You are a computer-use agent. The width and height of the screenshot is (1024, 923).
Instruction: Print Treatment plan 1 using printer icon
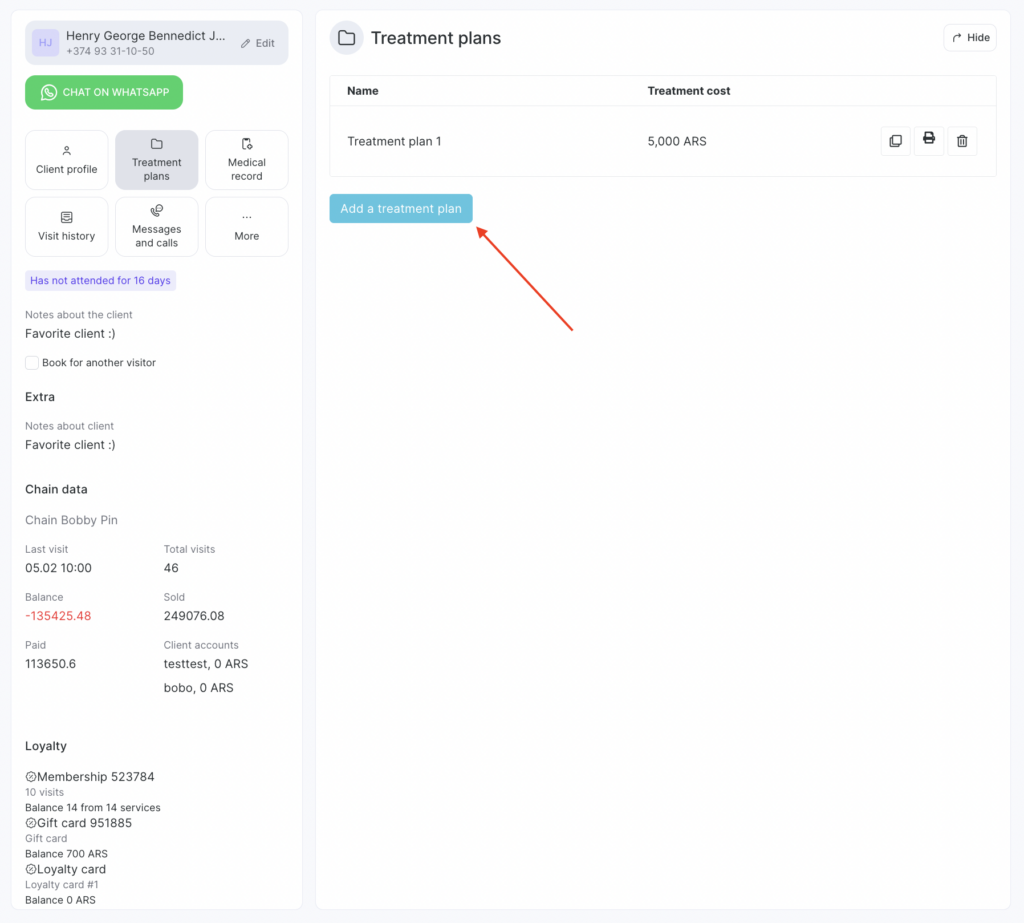coord(929,140)
